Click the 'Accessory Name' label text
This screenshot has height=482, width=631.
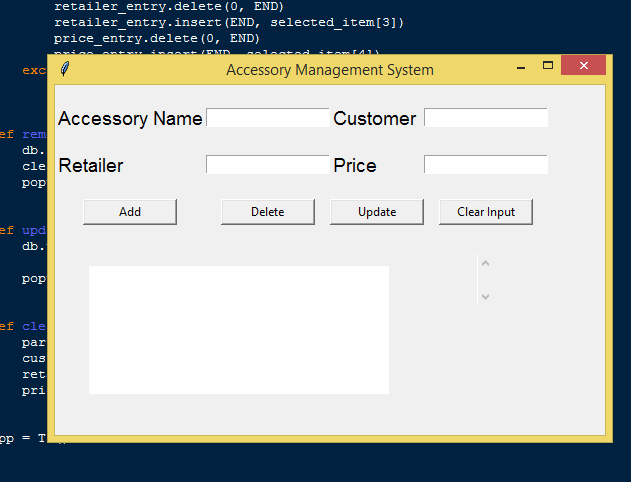(x=130, y=119)
